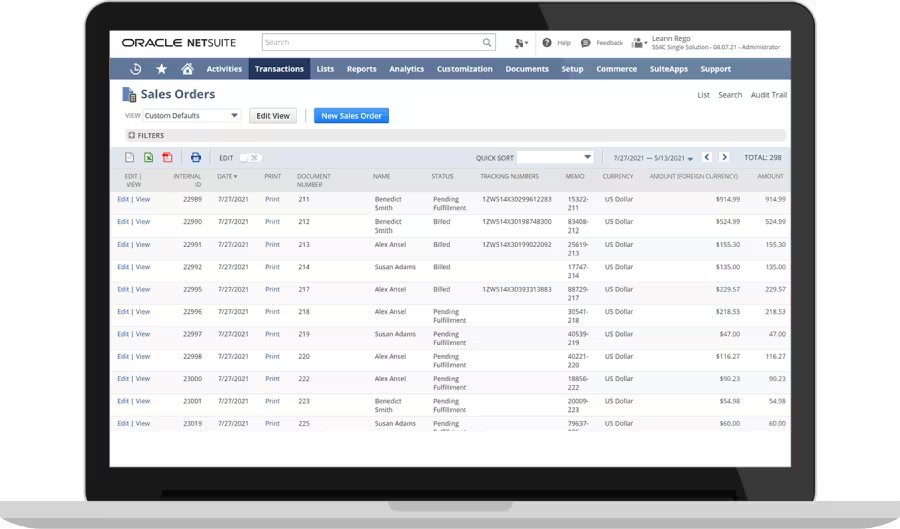Open the Support menu
The height and width of the screenshot is (529, 900).
tap(715, 69)
